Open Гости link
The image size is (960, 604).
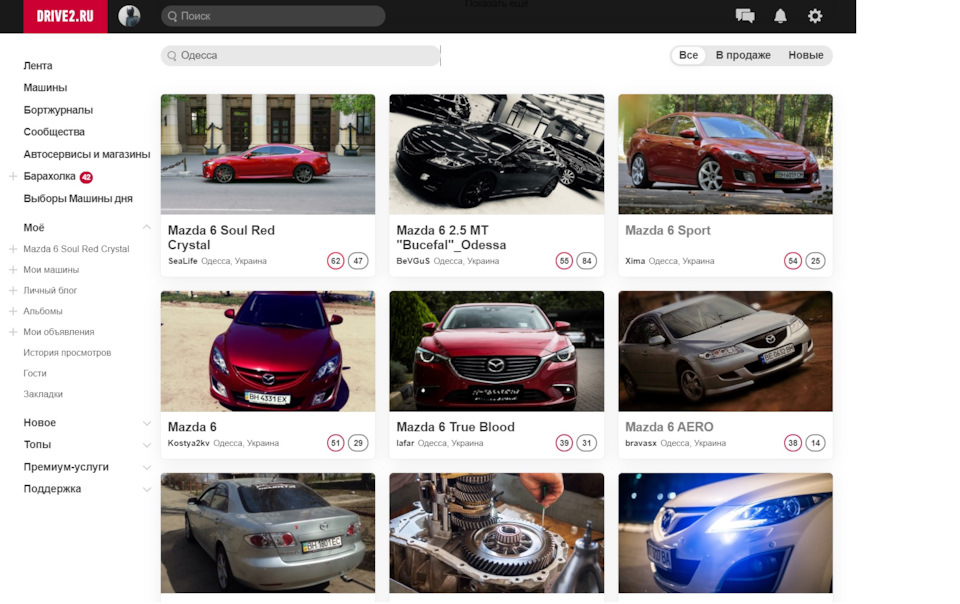click(x=35, y=373)
